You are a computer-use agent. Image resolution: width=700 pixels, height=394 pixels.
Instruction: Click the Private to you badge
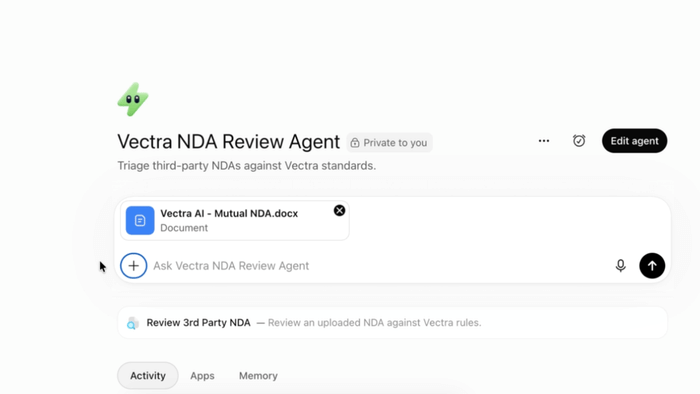pos(389,143)
